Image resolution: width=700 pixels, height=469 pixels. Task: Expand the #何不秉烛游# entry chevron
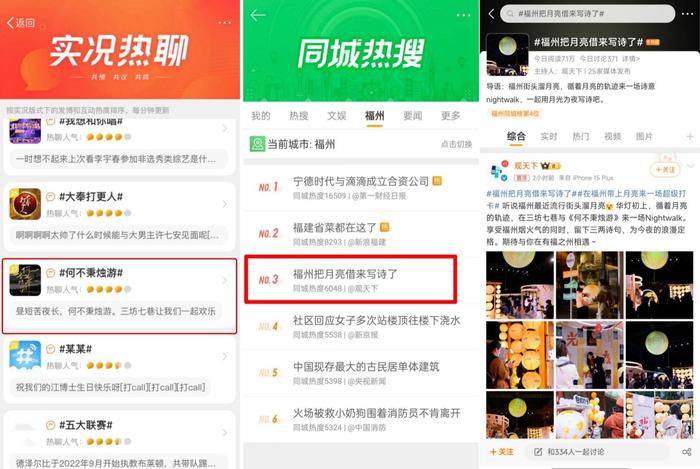(x=225, y=280)
